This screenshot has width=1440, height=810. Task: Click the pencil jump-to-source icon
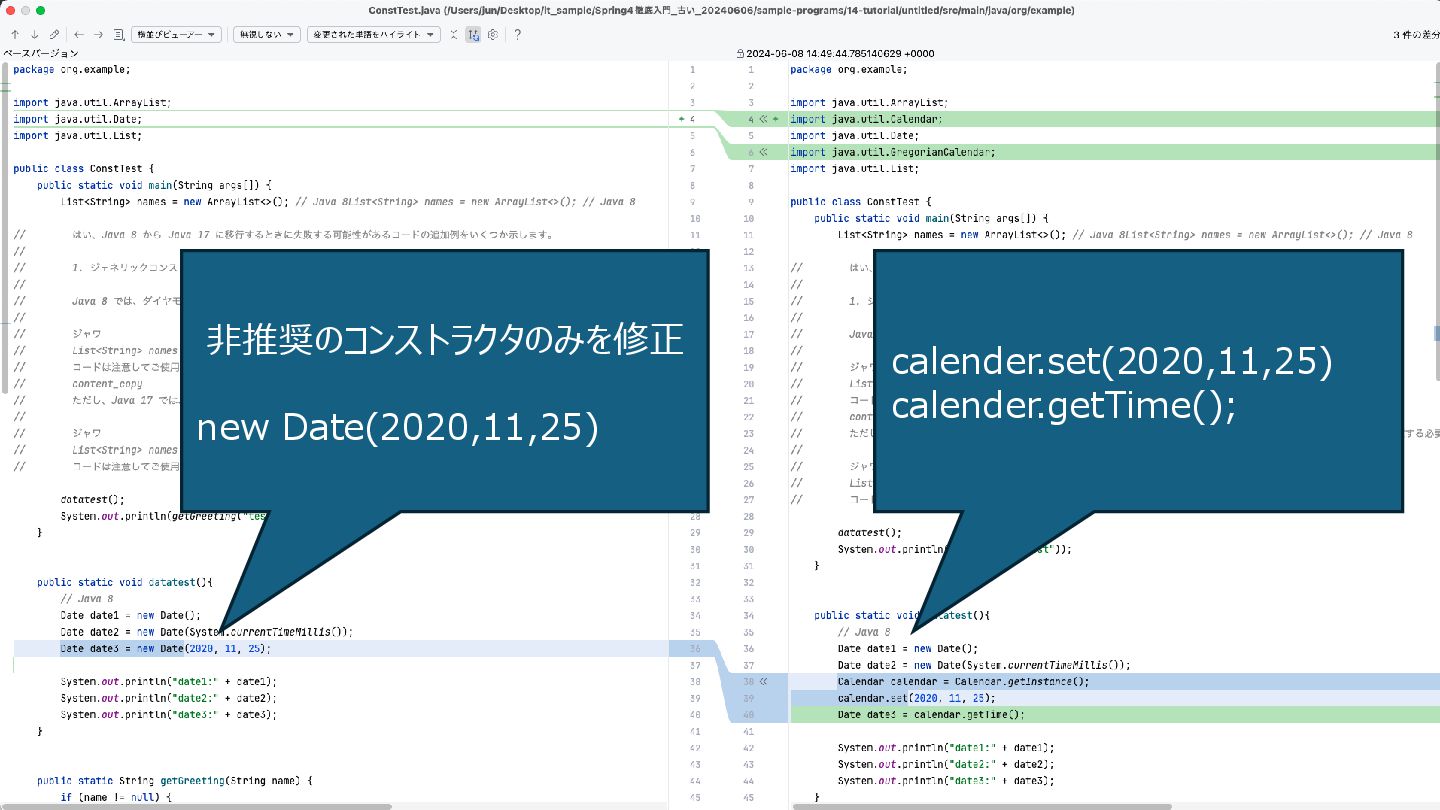click(x=54, y=34)
